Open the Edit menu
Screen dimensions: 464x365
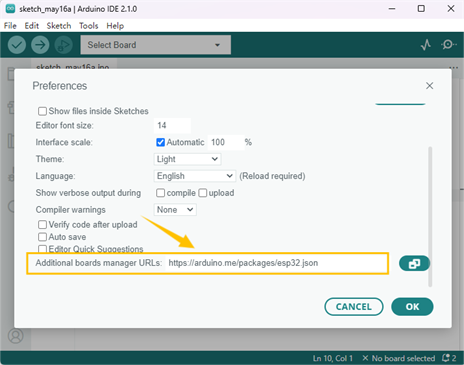(32, 26)
